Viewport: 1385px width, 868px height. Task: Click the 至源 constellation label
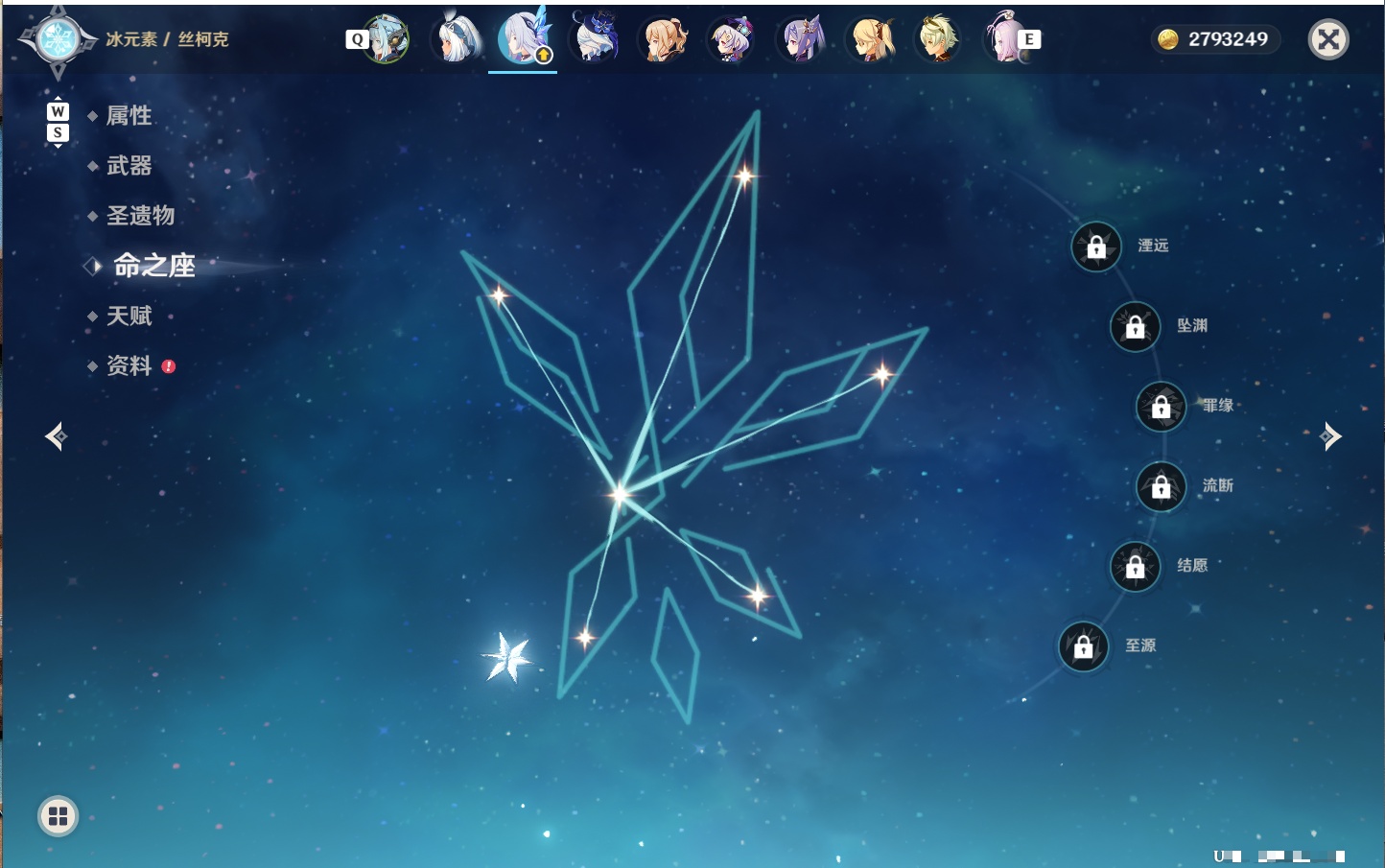(1140, 645)
